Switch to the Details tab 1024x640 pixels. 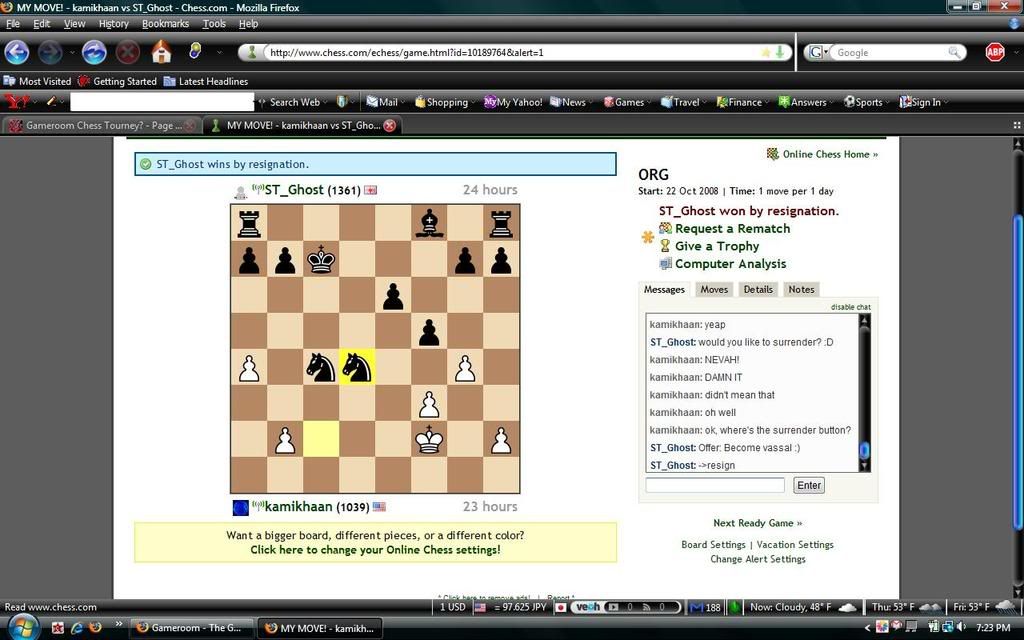[758, 289]
